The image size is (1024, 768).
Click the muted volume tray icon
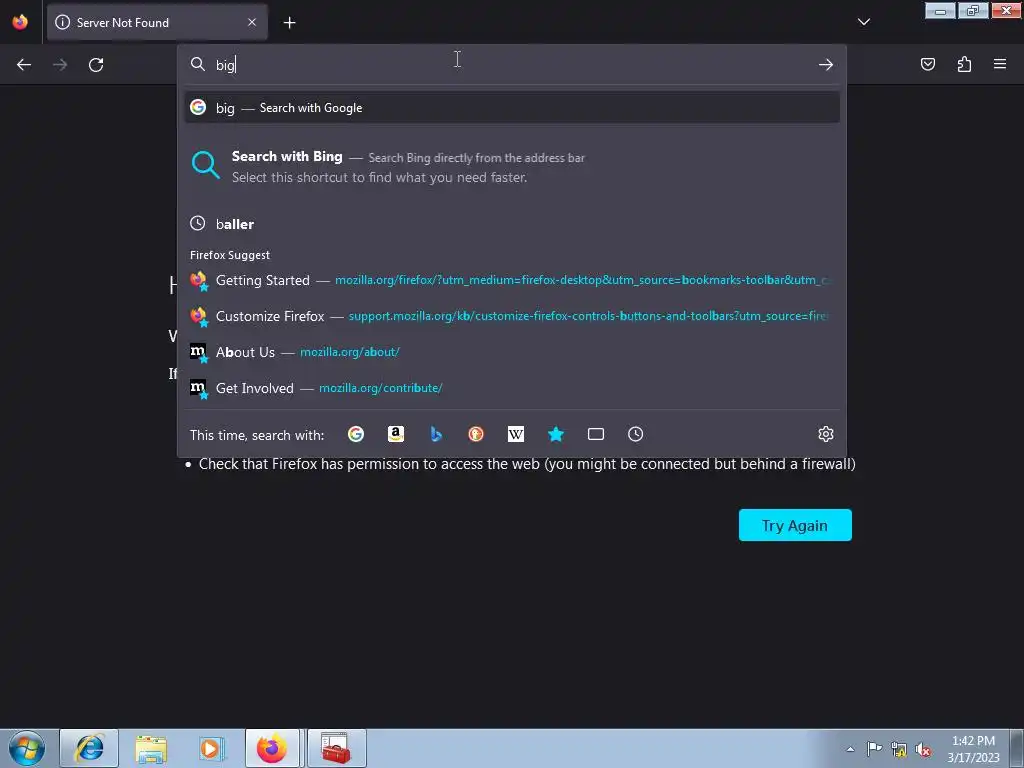point(923,750)
